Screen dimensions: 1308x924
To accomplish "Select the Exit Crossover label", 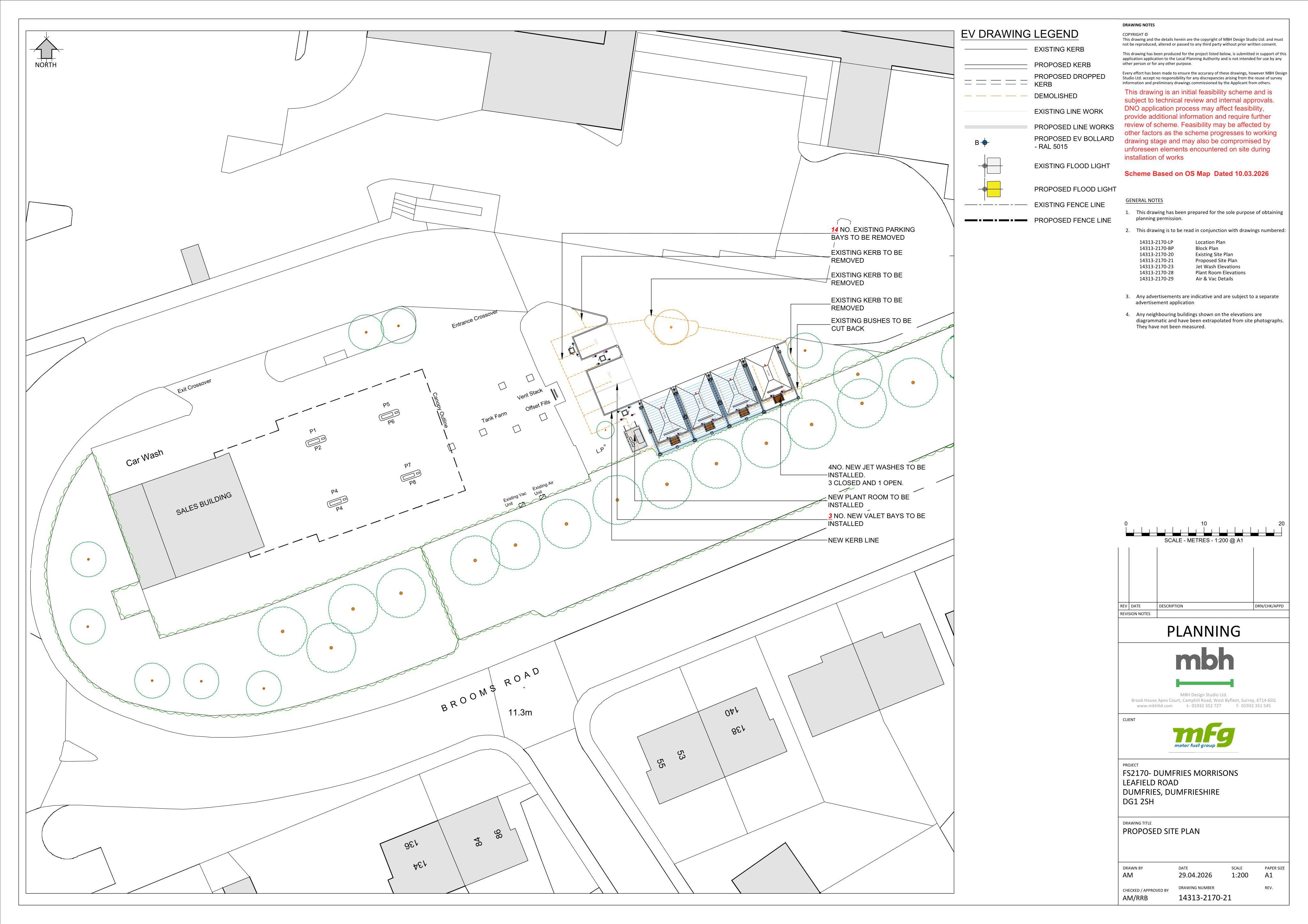I will [x=194, y=386].
